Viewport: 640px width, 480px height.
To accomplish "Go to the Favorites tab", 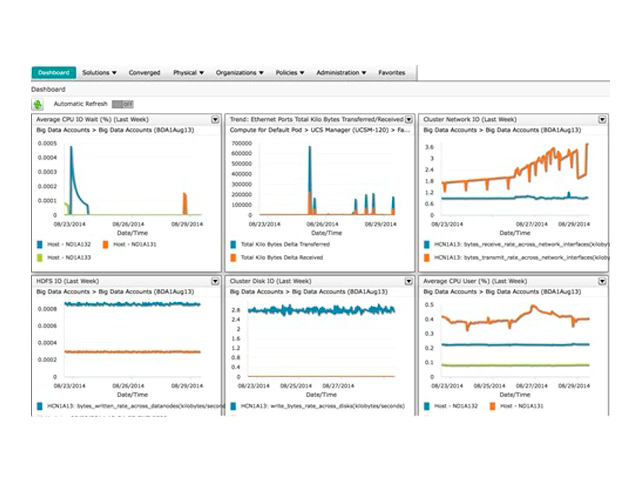I will [392, 73].
